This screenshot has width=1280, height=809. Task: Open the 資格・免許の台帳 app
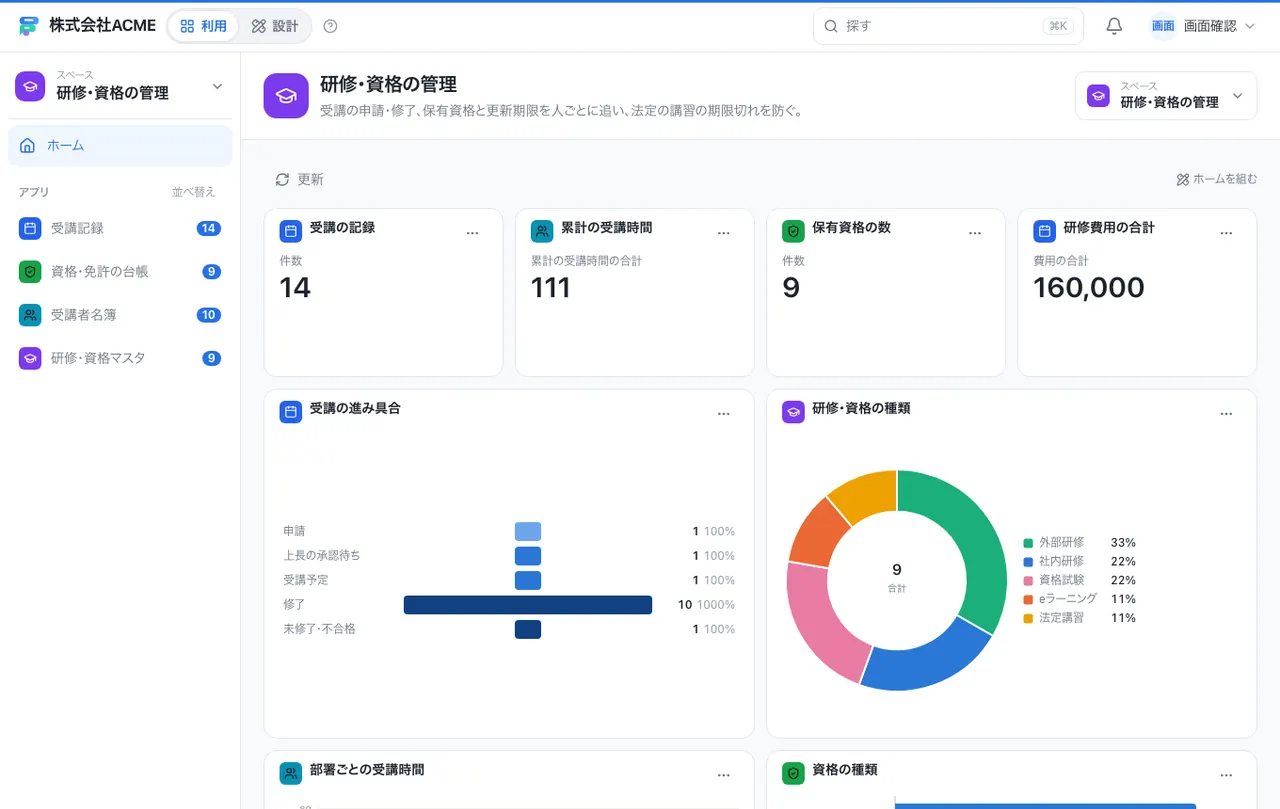120,271
